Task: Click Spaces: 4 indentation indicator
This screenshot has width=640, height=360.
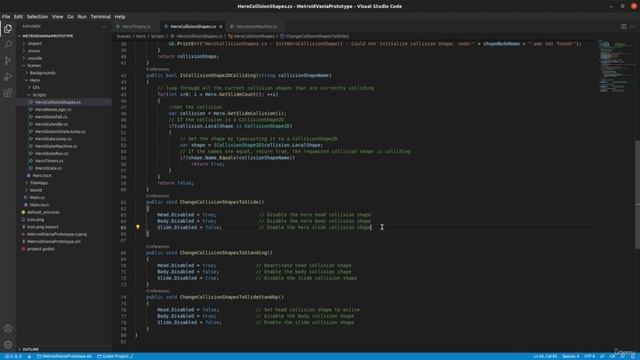Action: pos(570,356)
